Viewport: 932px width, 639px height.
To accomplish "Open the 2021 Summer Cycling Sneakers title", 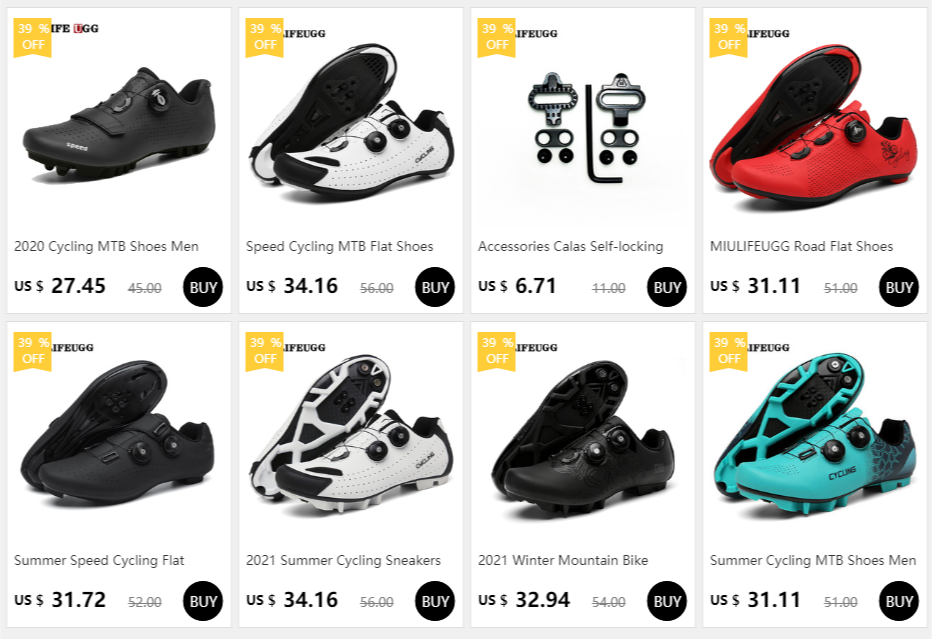I will pyautogui.click(x=344, y=560).
